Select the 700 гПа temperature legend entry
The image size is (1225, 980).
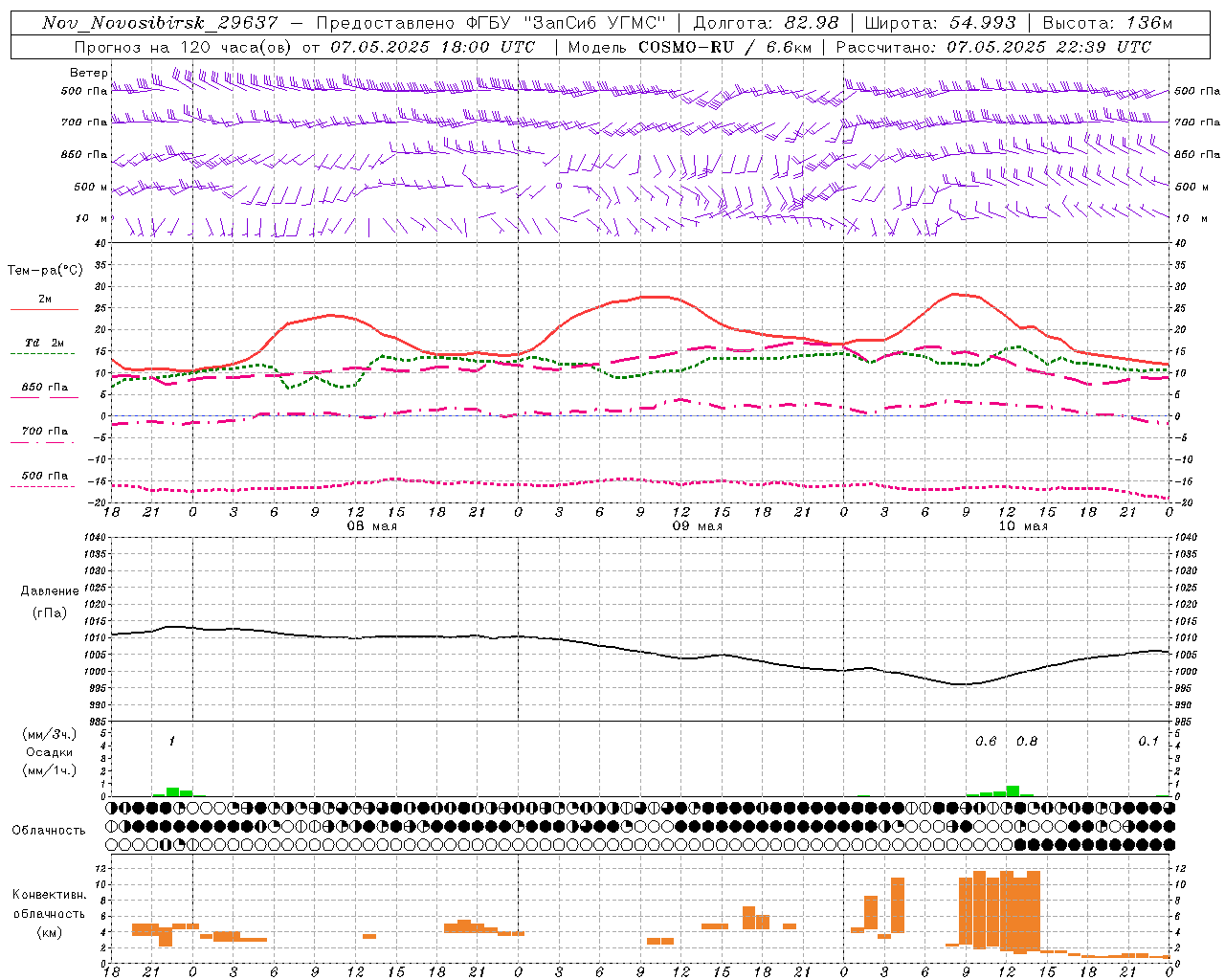(x=44, y=432)
